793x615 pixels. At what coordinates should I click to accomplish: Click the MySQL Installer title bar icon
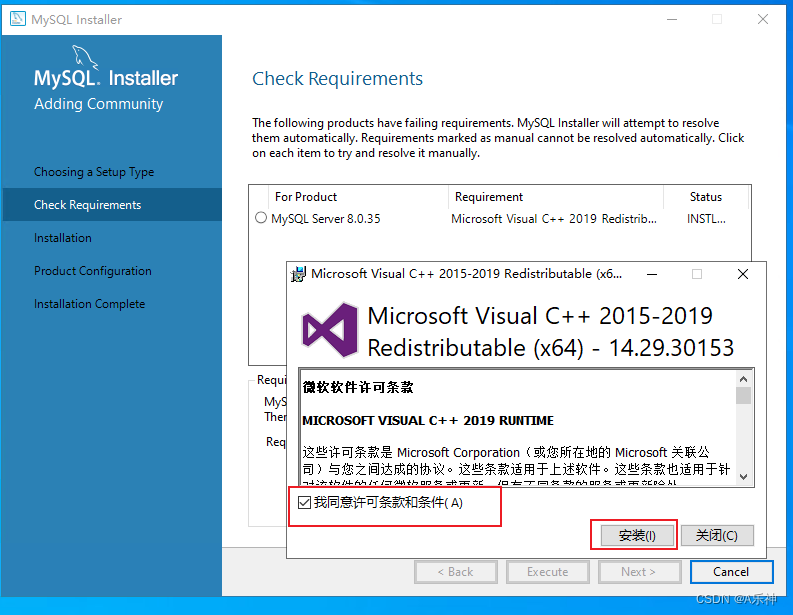pyautogui.click(x=17, y=19)
